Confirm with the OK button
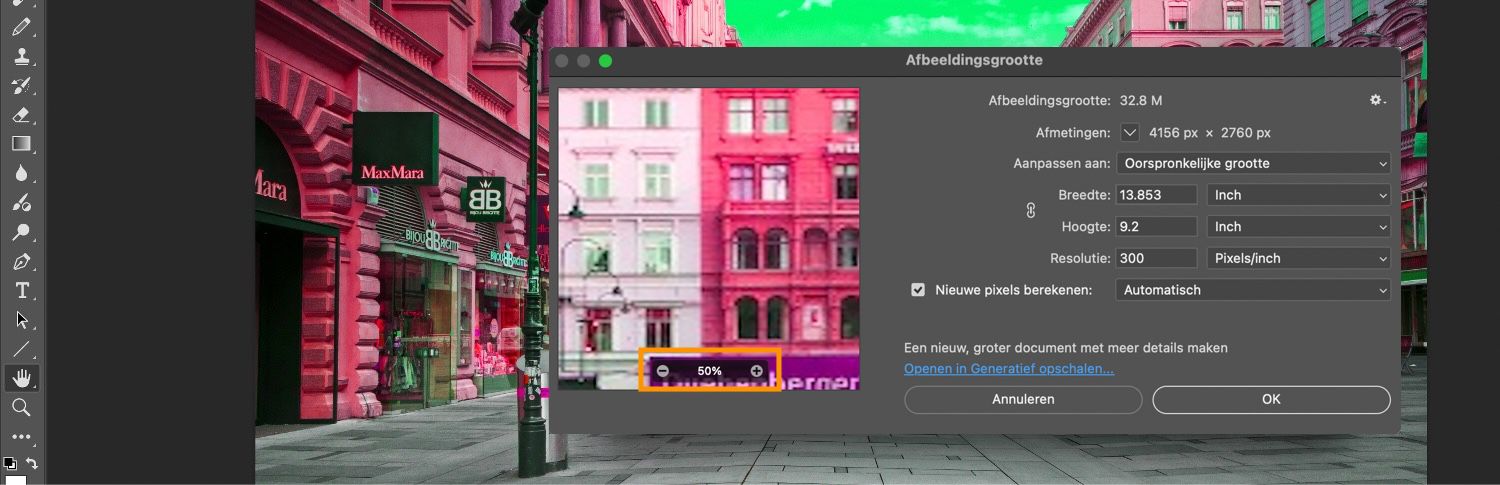Screen dimensions: 1500x485 [x=1271, y=399]
